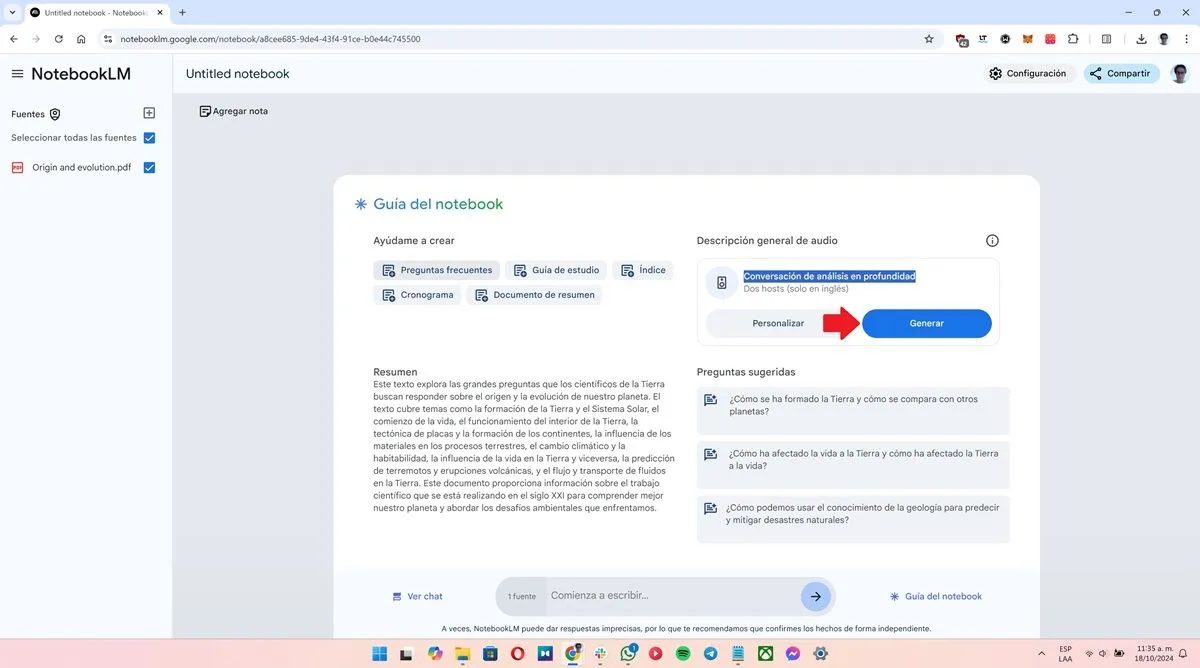Open the browser Extensions puzzle icon
The height and width of the screenshot is (668, 1200).
point(1073,39)
